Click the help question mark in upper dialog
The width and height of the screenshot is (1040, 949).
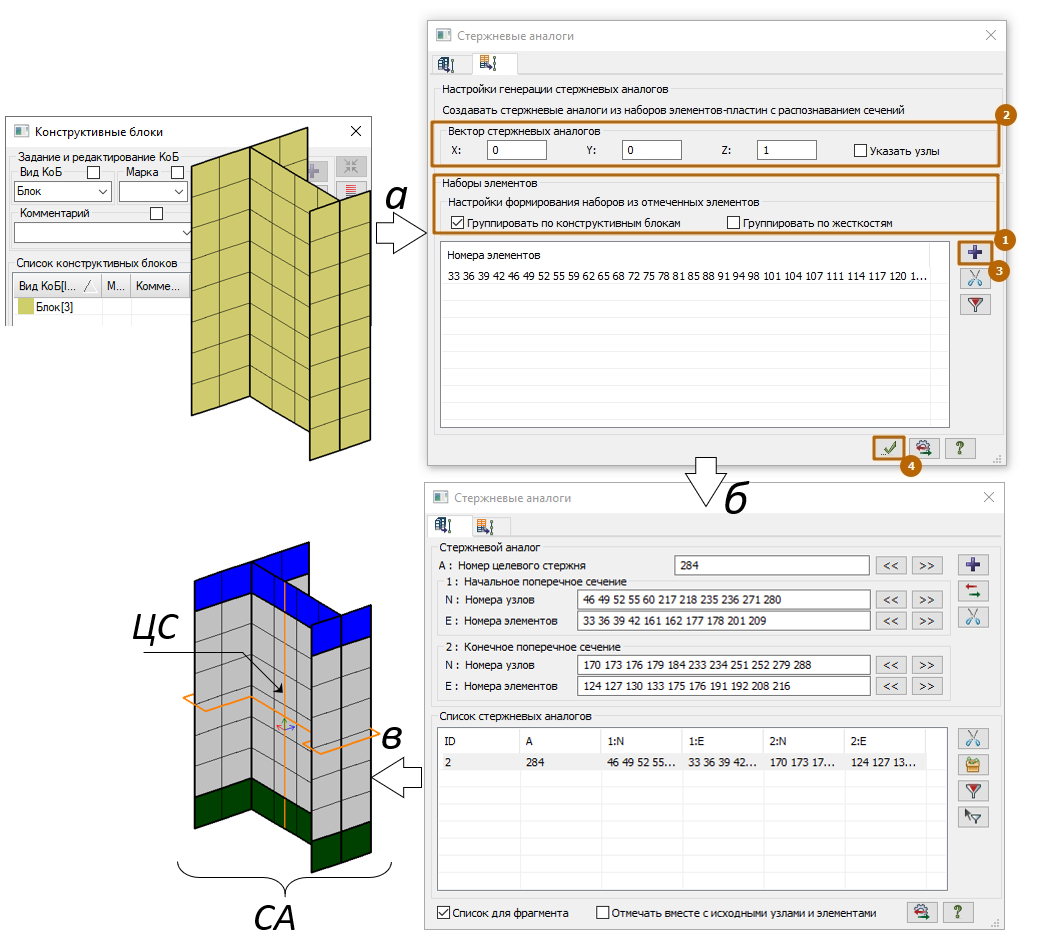[959, 448]
